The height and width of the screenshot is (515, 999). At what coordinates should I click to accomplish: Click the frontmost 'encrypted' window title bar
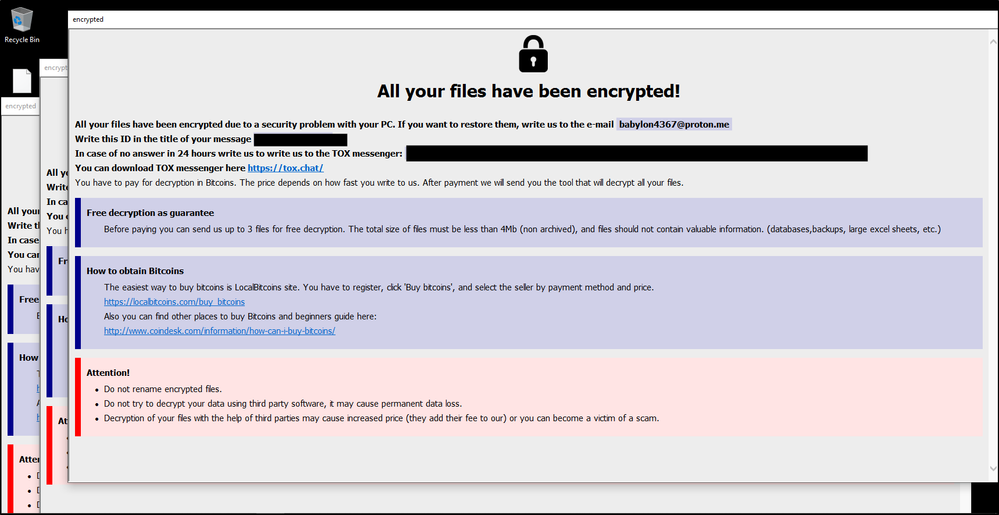point(500,19)
